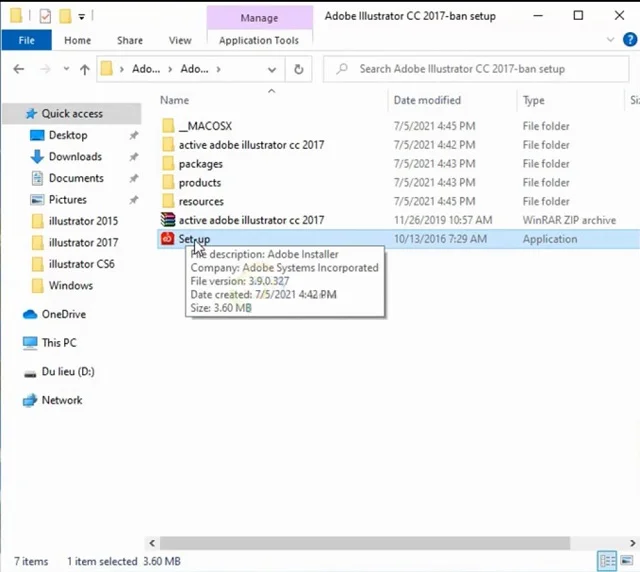Switch to Large icons view in status bar

627,561
